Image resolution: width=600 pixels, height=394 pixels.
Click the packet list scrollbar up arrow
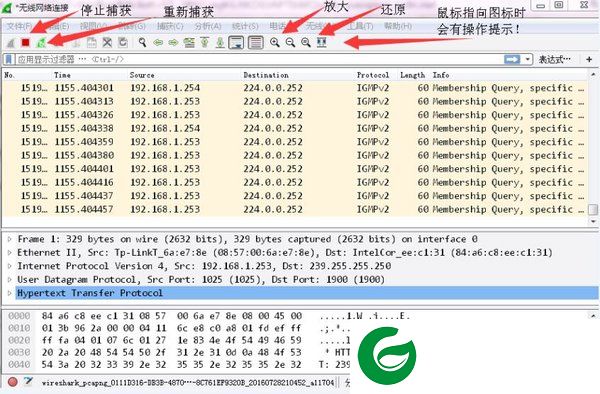593,75
